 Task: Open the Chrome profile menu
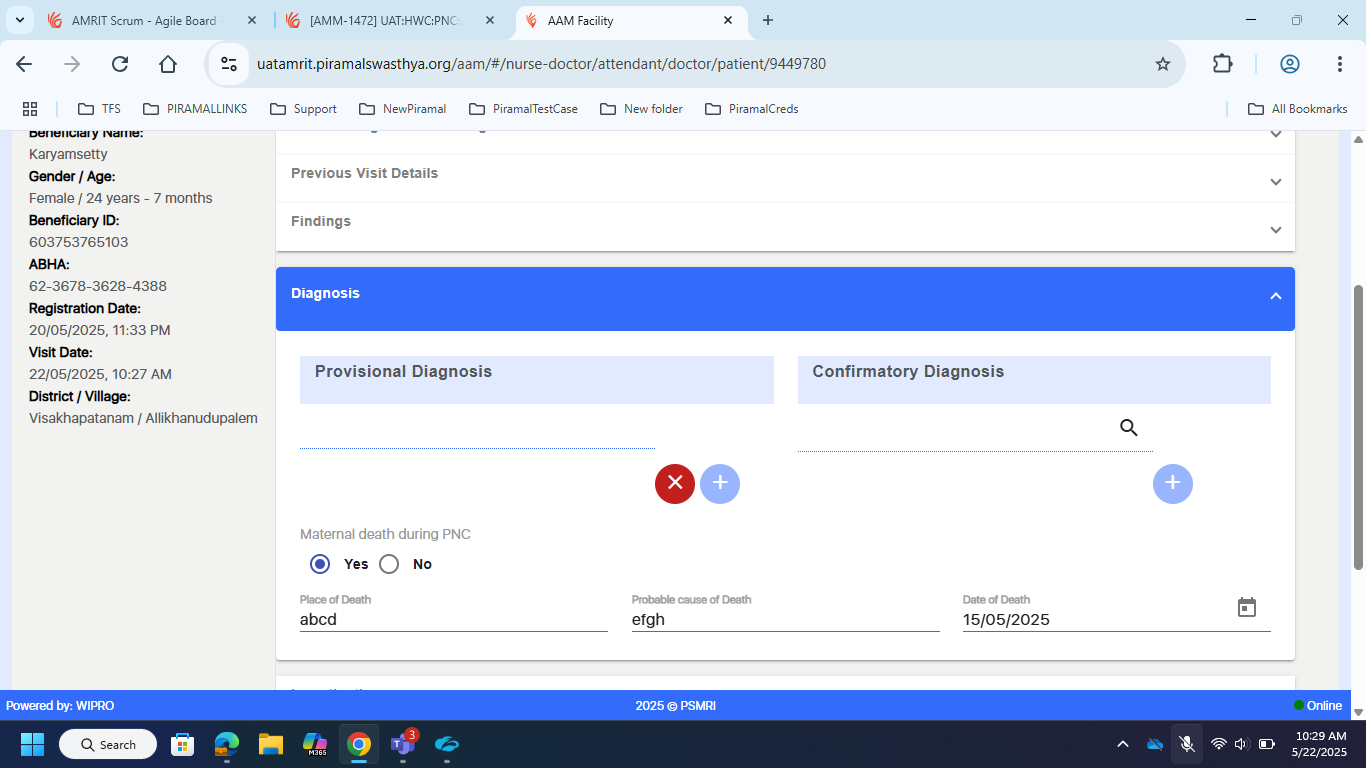click(x=1290, y=64)
